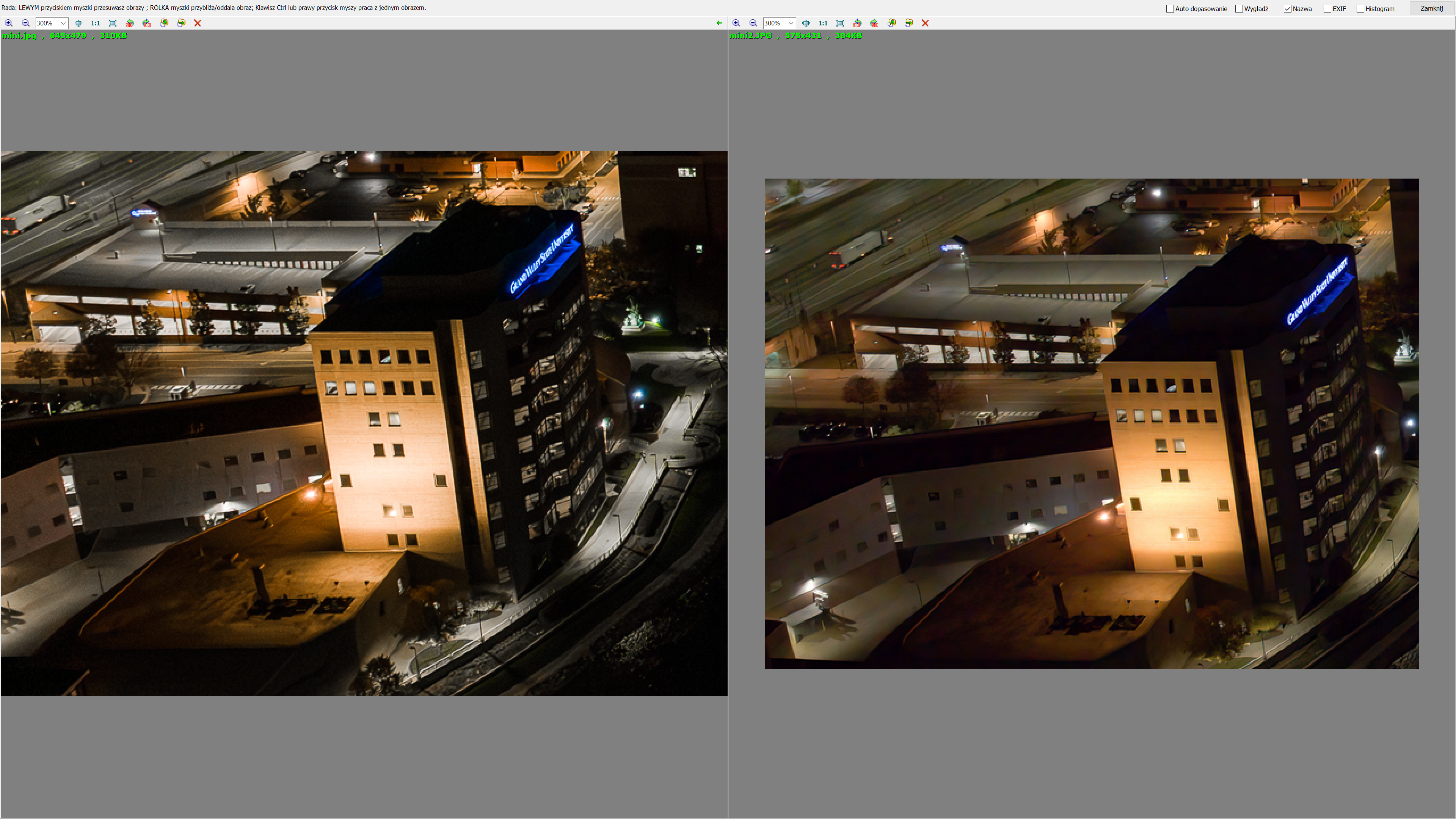This screenshot has height=819, width=1456.
Task: Copy the left image to a folder
Action: [x=164, y=23]
